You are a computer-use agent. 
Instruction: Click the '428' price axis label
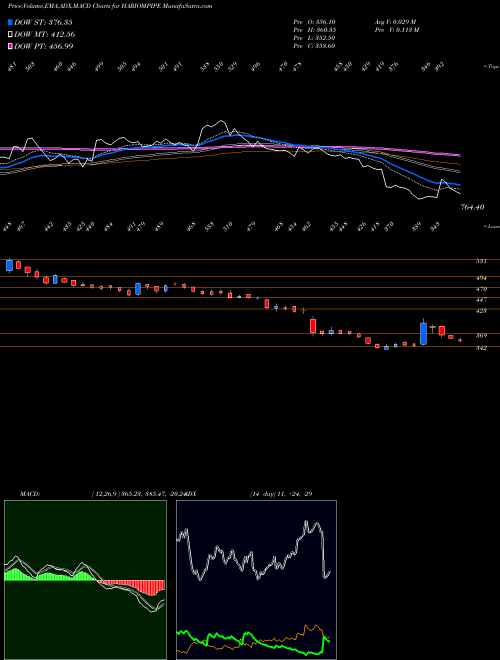point(481,311)
